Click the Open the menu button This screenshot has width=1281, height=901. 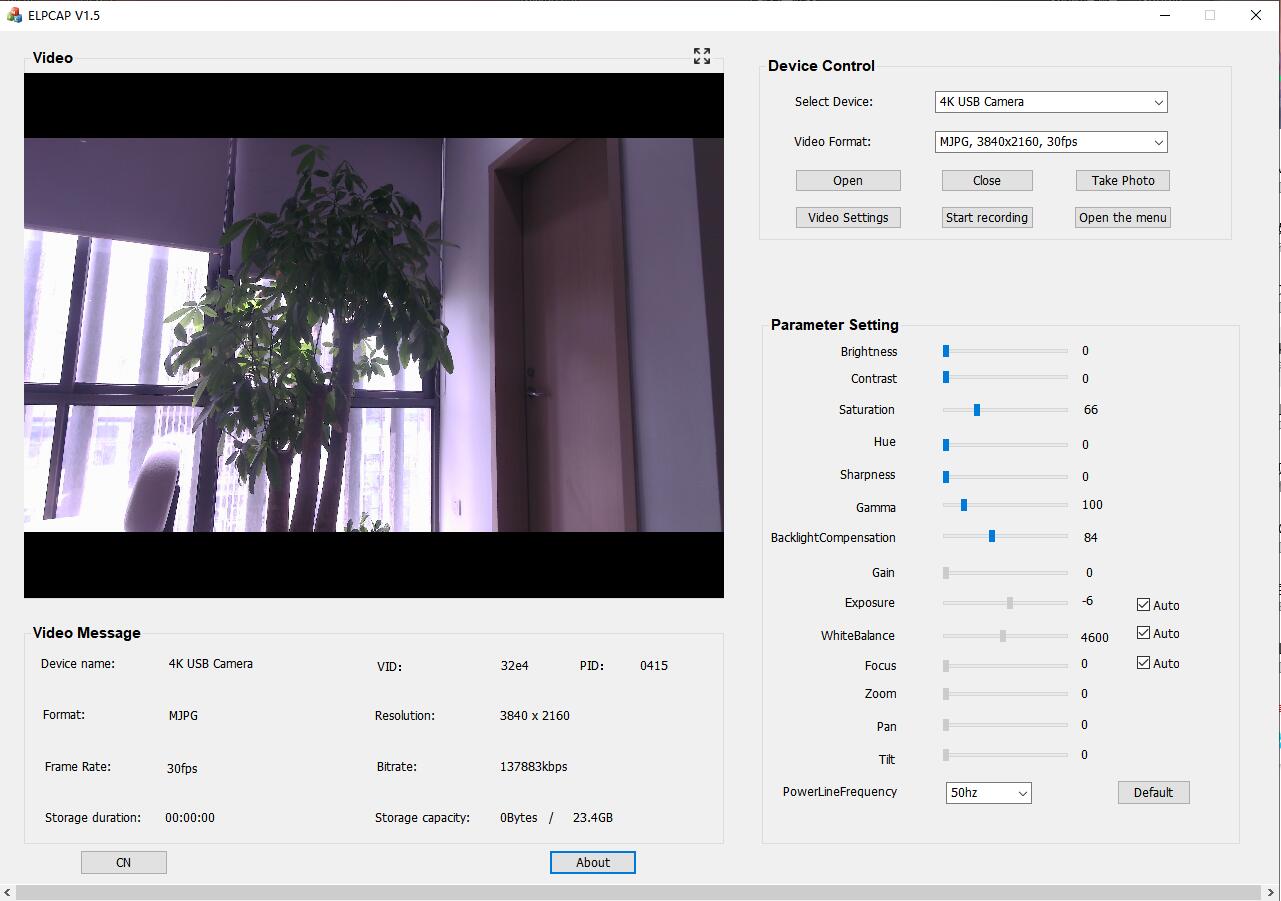[1123, 218]
